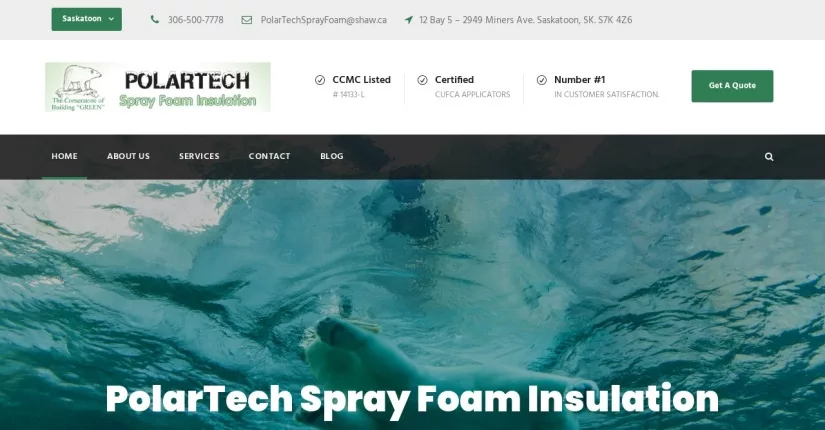Expand the Saskatoon location dropdown
Image resolution: width=825 pixels, height=430 pixels.
click(87, 19)
